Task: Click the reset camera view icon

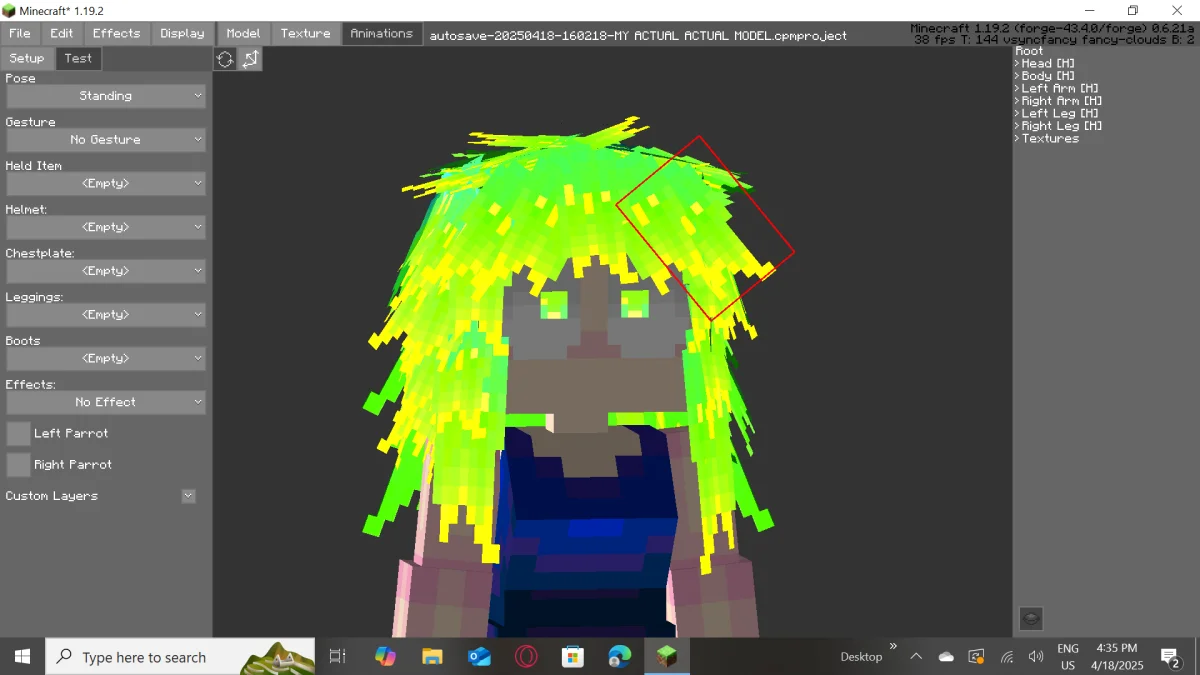Action: pyautogui.click(x=225, y=59)
